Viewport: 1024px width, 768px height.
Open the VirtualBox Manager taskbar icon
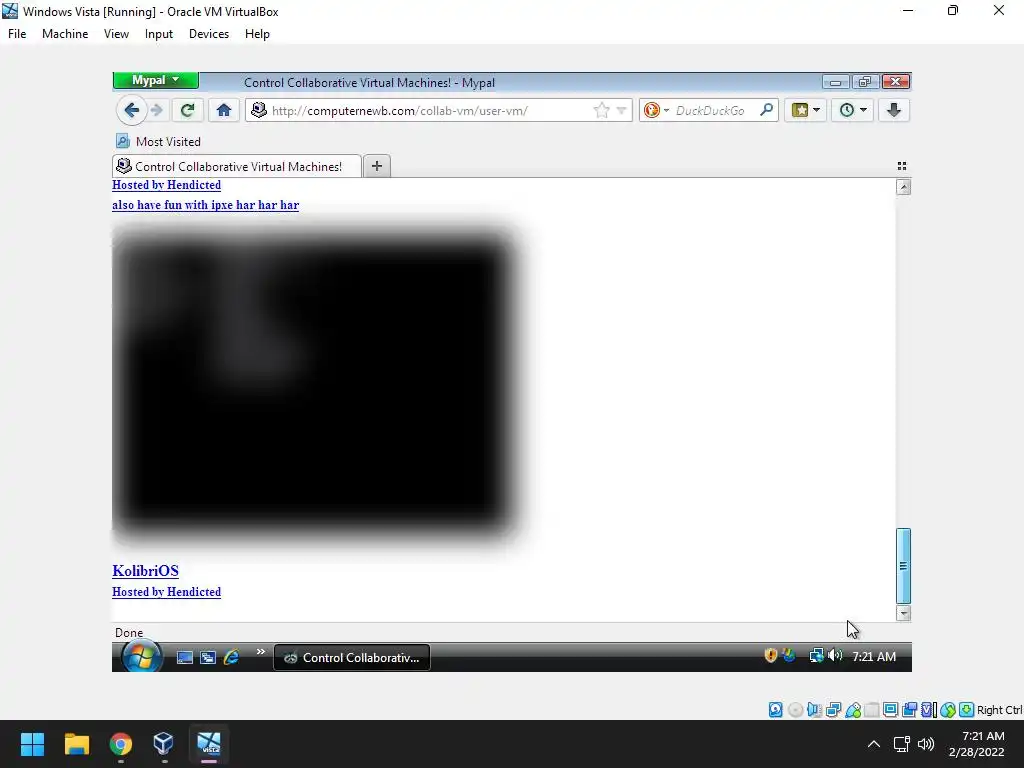click(163, 744)
